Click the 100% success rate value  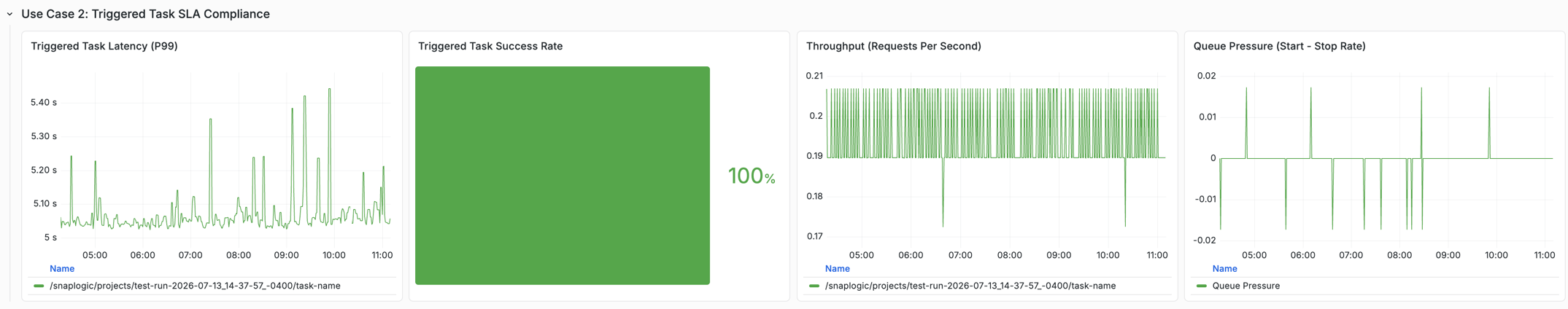click(752, 176)
